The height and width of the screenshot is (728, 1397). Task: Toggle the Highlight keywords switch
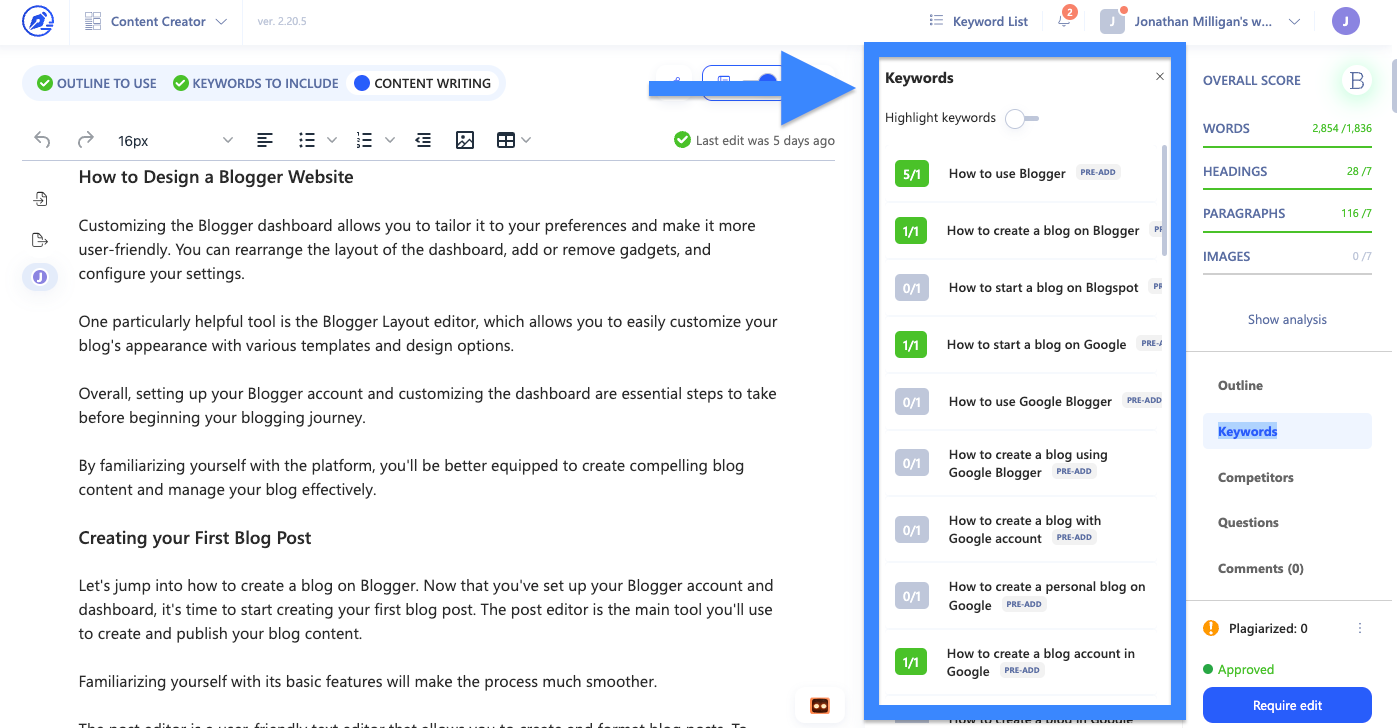1022,118
